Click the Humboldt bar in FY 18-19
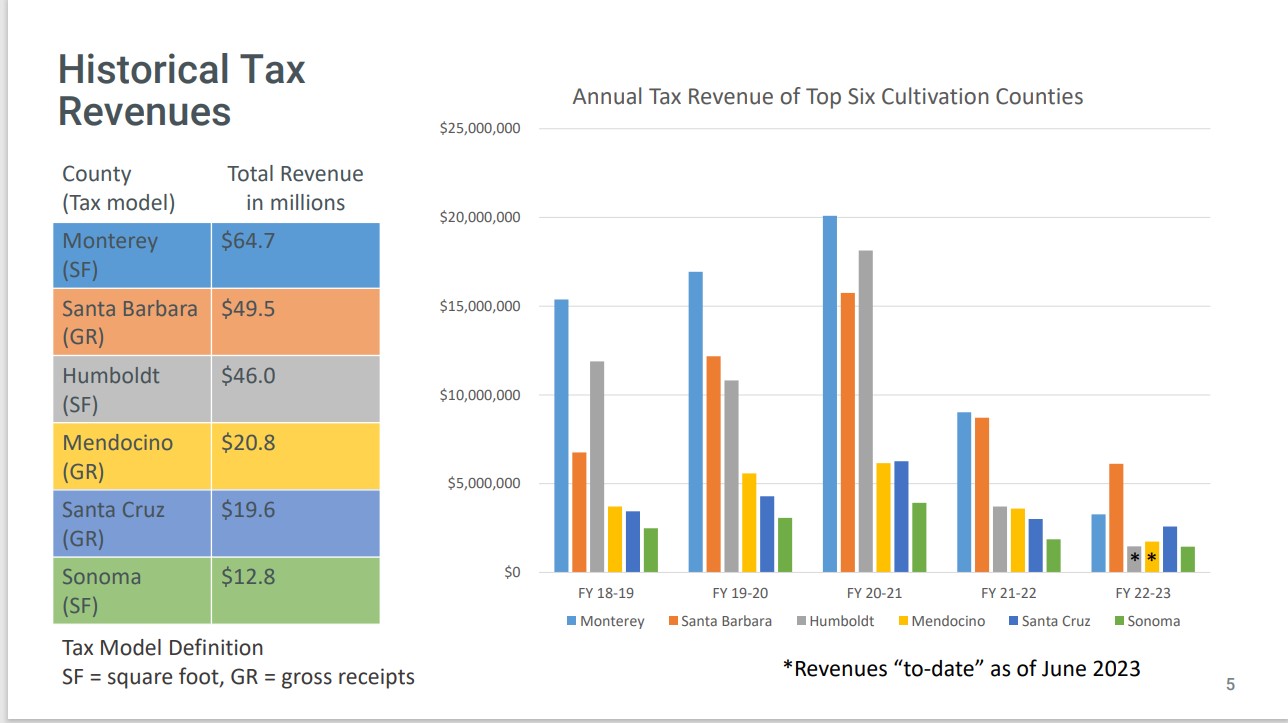This screenshot has width=1288, height=723. (597, 466)
